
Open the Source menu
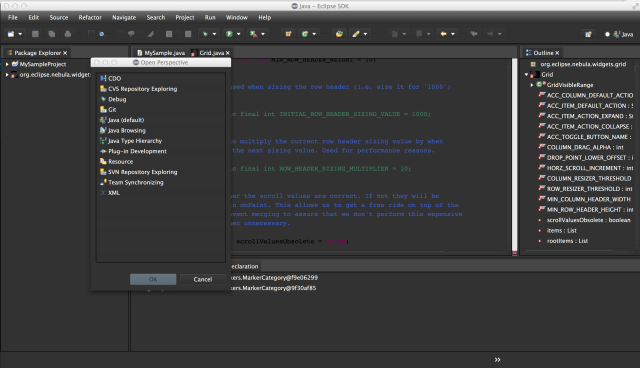[x=59, y=18]
